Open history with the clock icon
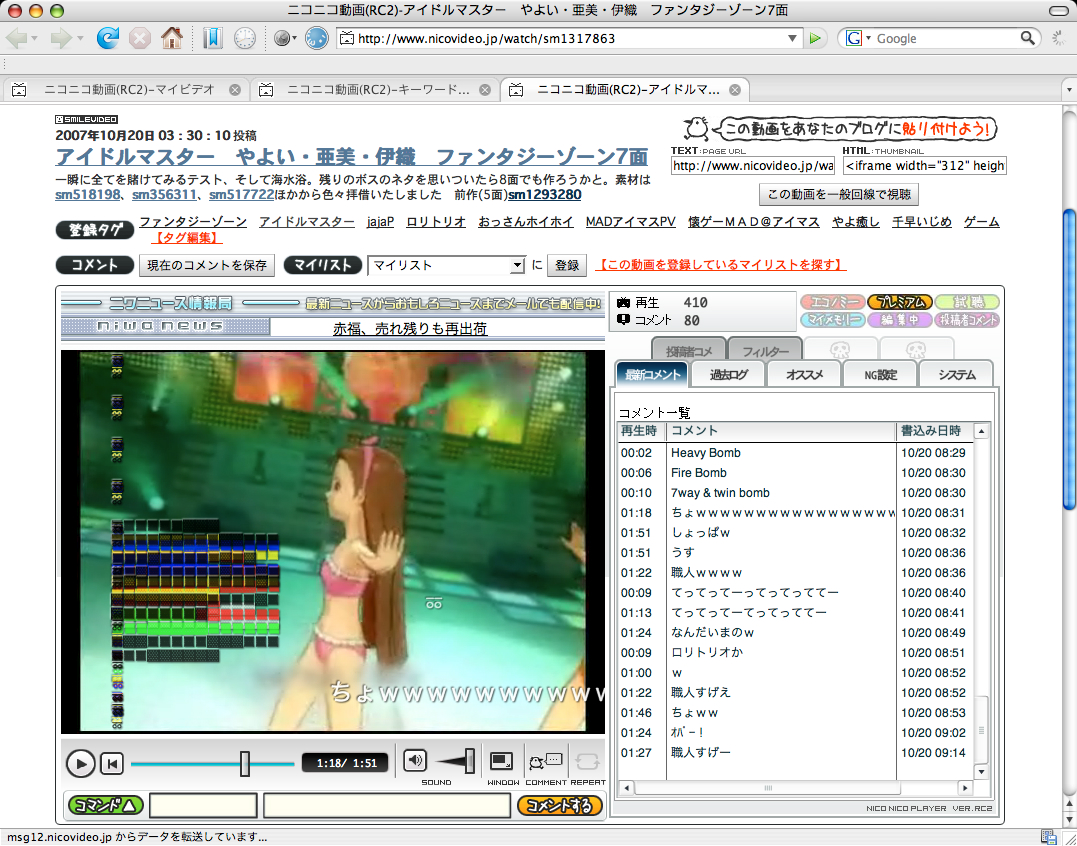The image size is (1077, 846). pyautogui.click(x=245, y=38)
